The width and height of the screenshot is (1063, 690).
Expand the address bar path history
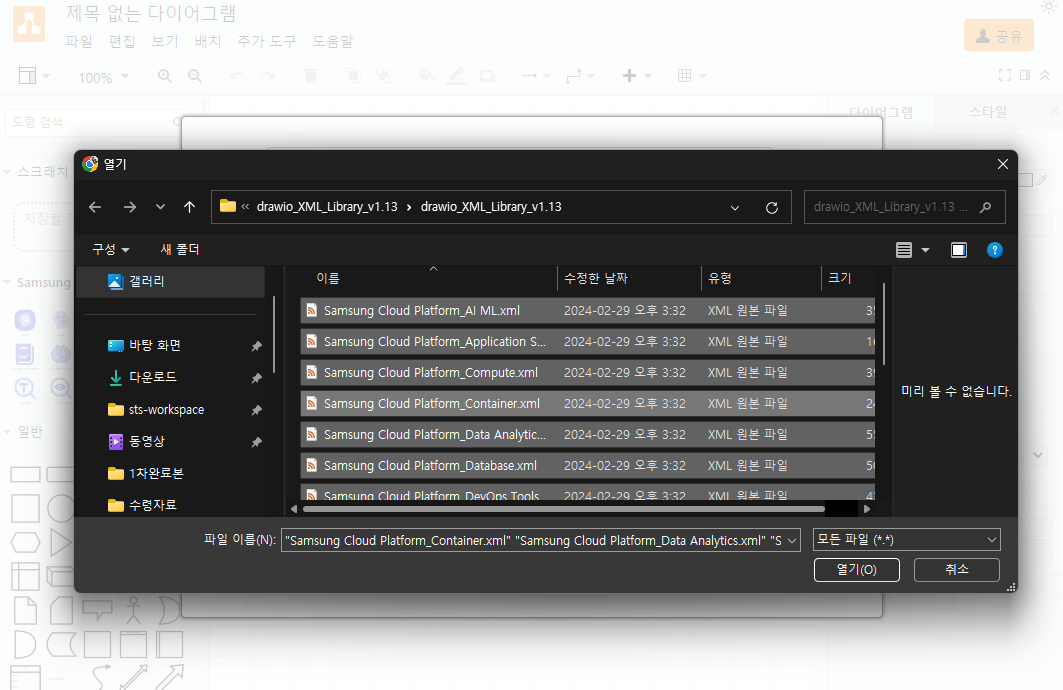735,207
